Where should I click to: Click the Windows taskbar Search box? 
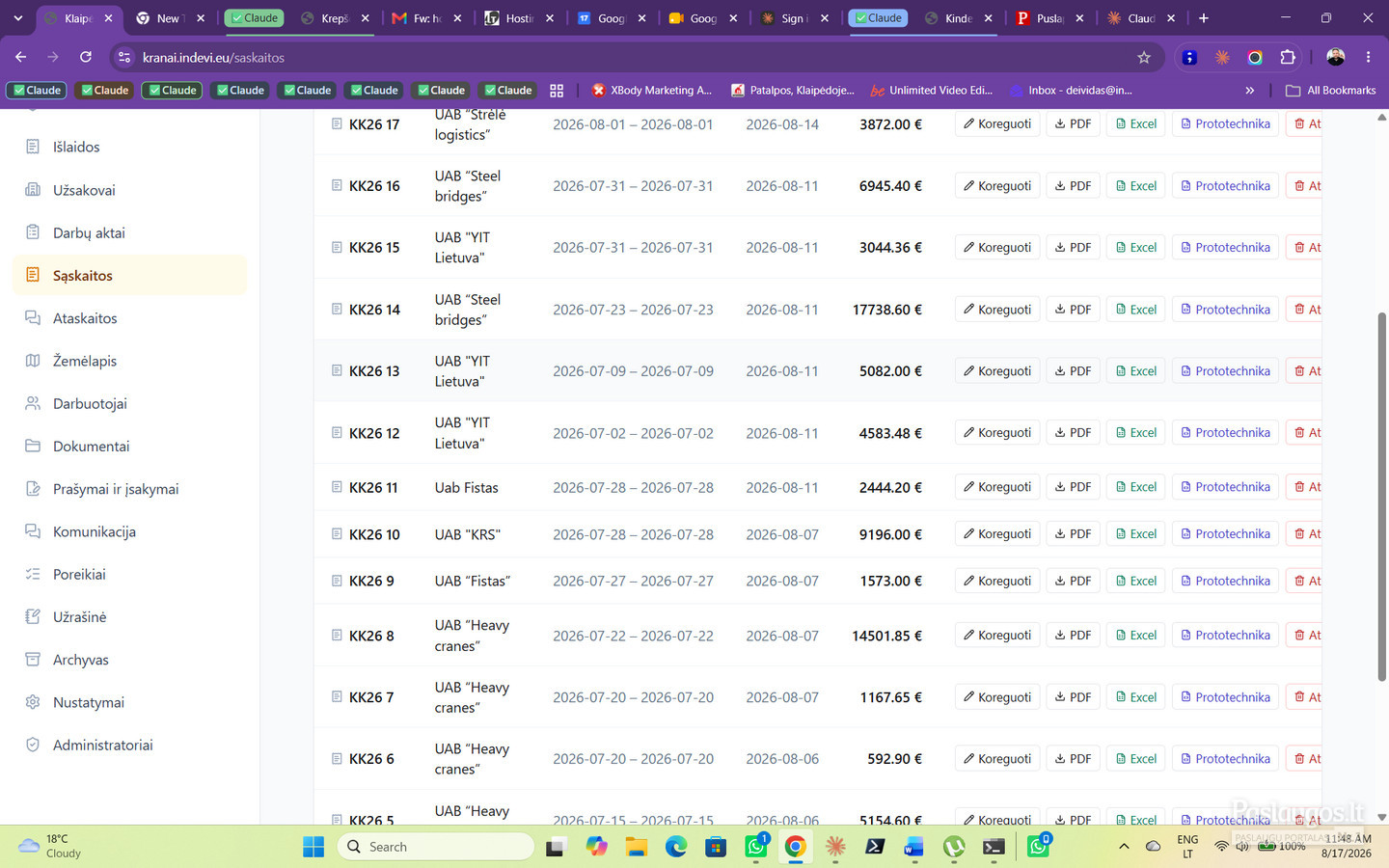436,847
